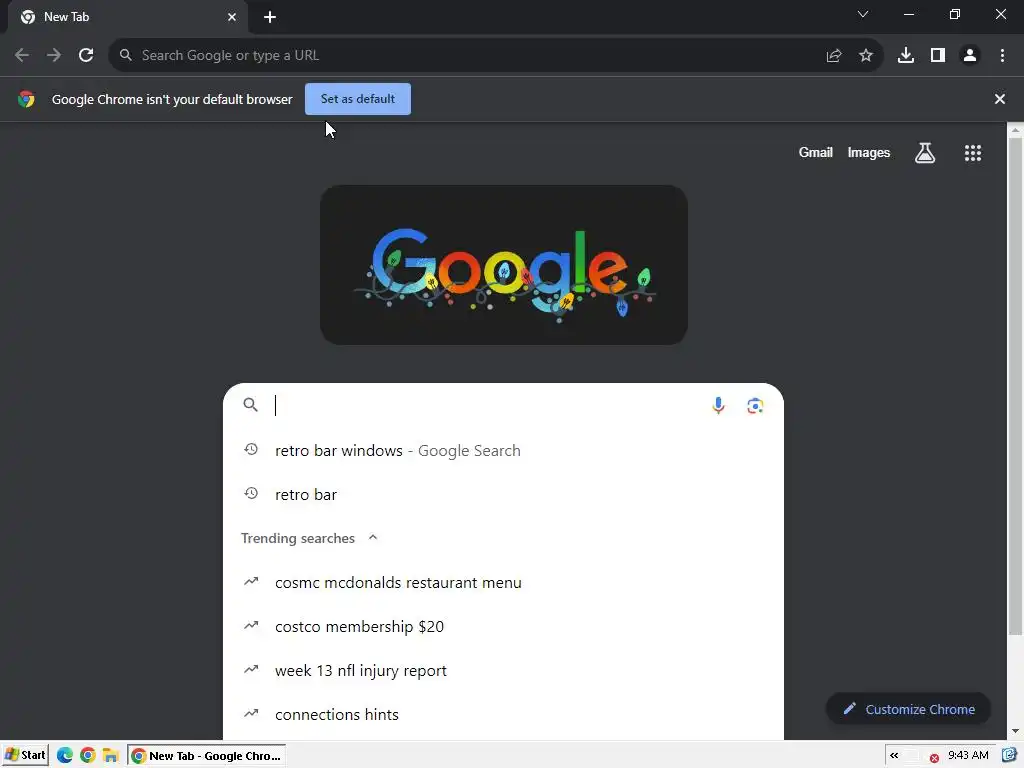Open the tab search dropdown arrow
The height and width of the screenshot is (768, 1024).
(x=863, y=14)
